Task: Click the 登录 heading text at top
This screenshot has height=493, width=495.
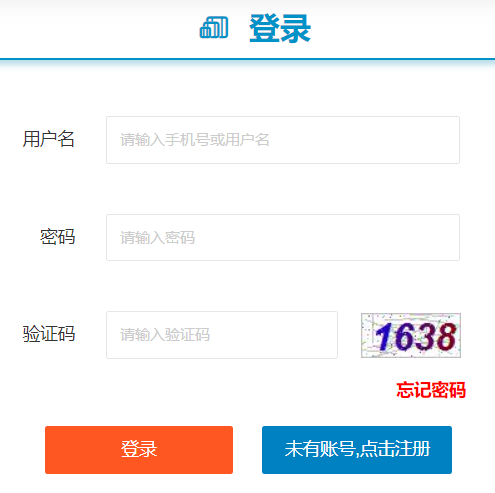Action: pos(280,29)
